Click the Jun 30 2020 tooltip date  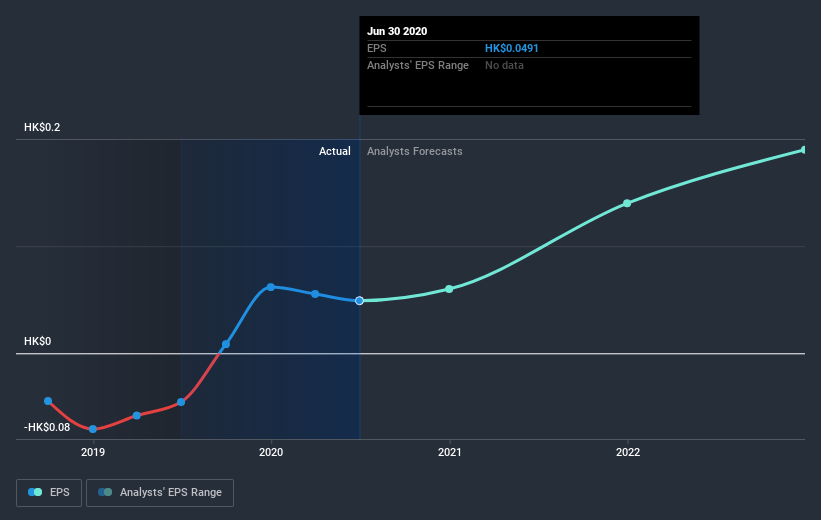coord(397,31)
